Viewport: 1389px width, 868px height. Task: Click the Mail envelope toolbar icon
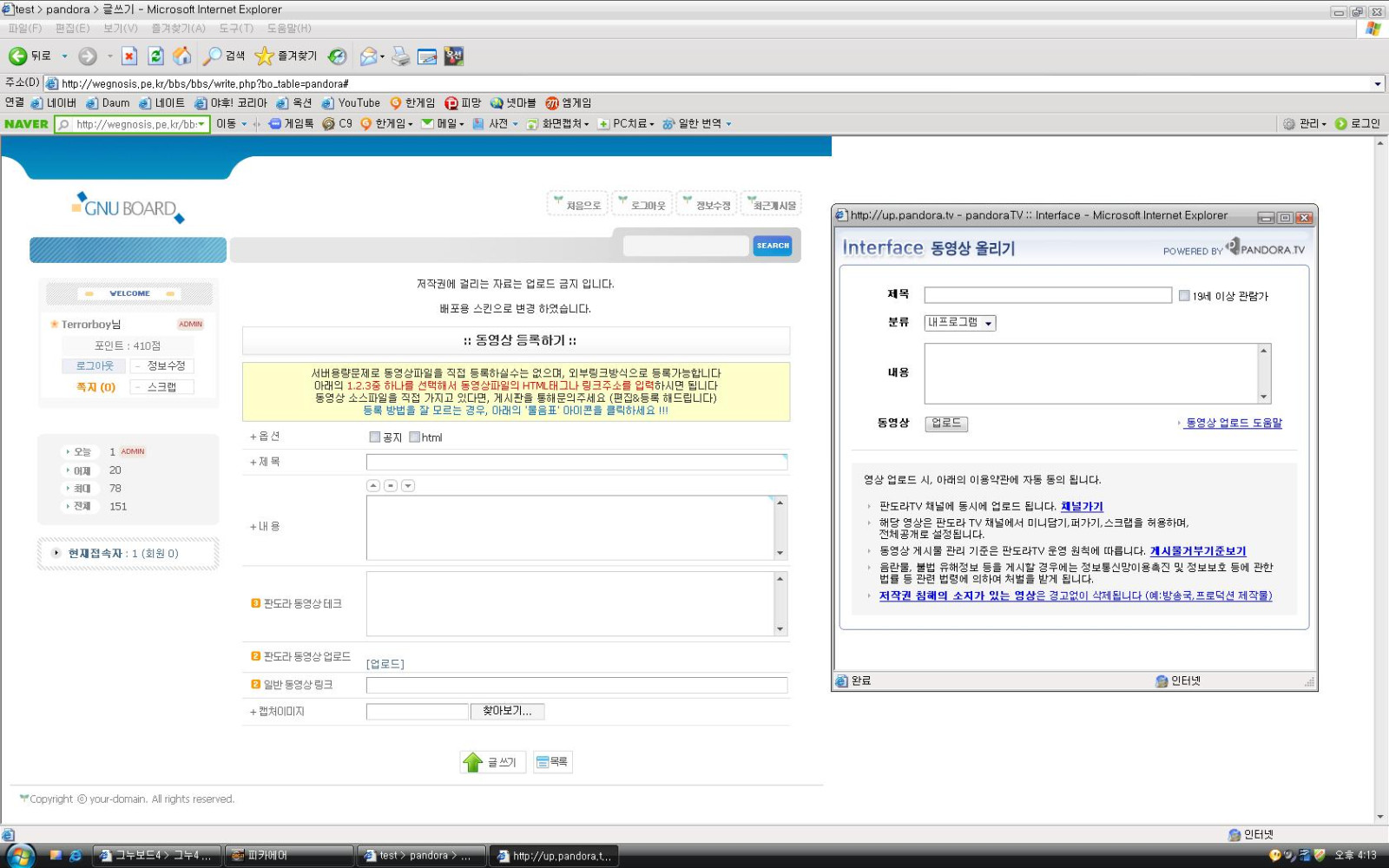click(x=368, y=56)
